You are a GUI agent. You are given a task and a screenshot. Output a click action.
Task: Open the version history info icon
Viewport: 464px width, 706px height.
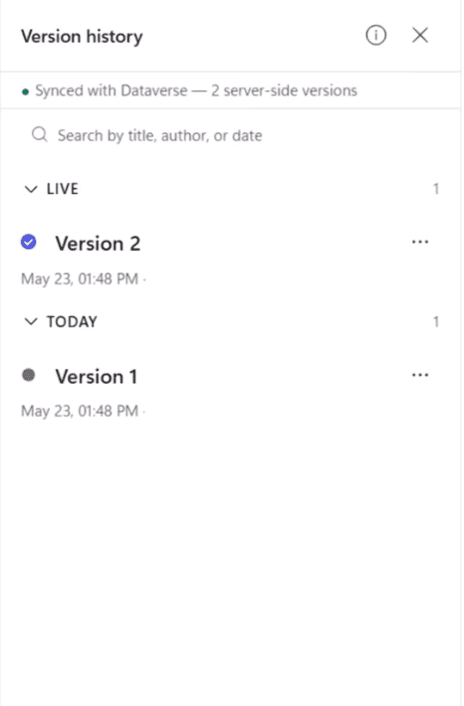tap(375, 35)
